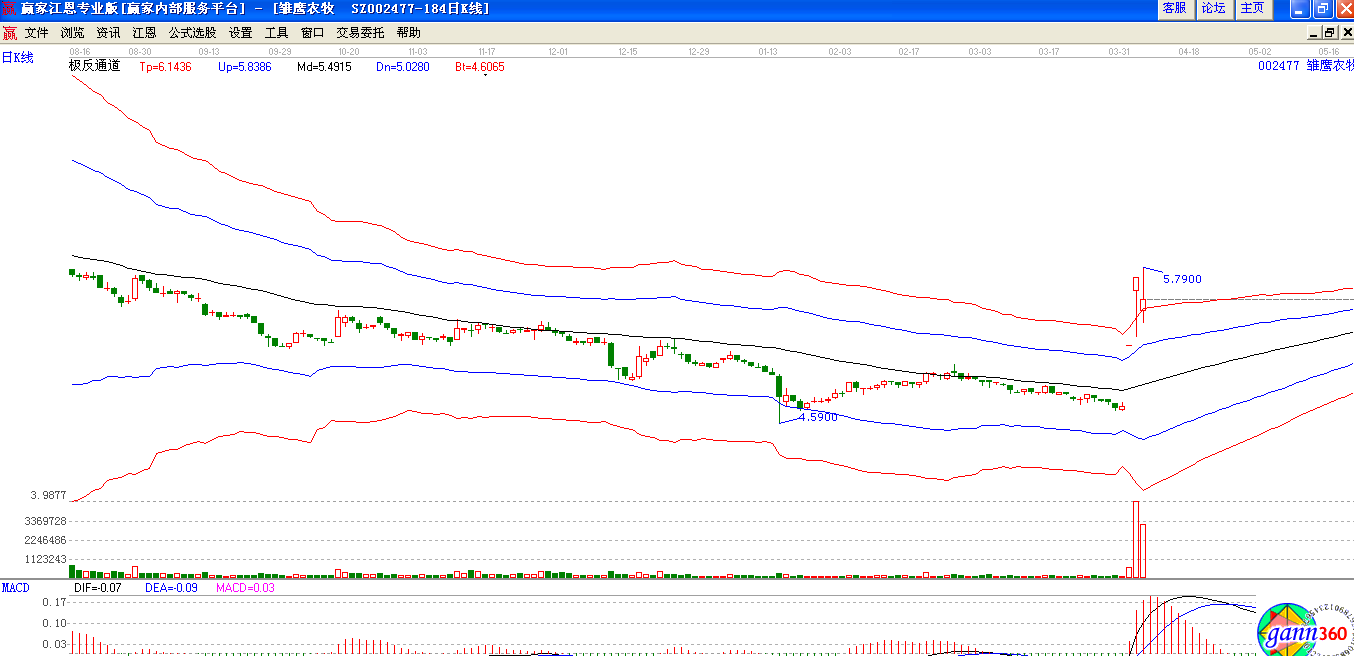The width and height of the screenshot is (1354, 656).
Task: Open the 资讯 menu
Action: pyautogui.click(x=108, y=33)
